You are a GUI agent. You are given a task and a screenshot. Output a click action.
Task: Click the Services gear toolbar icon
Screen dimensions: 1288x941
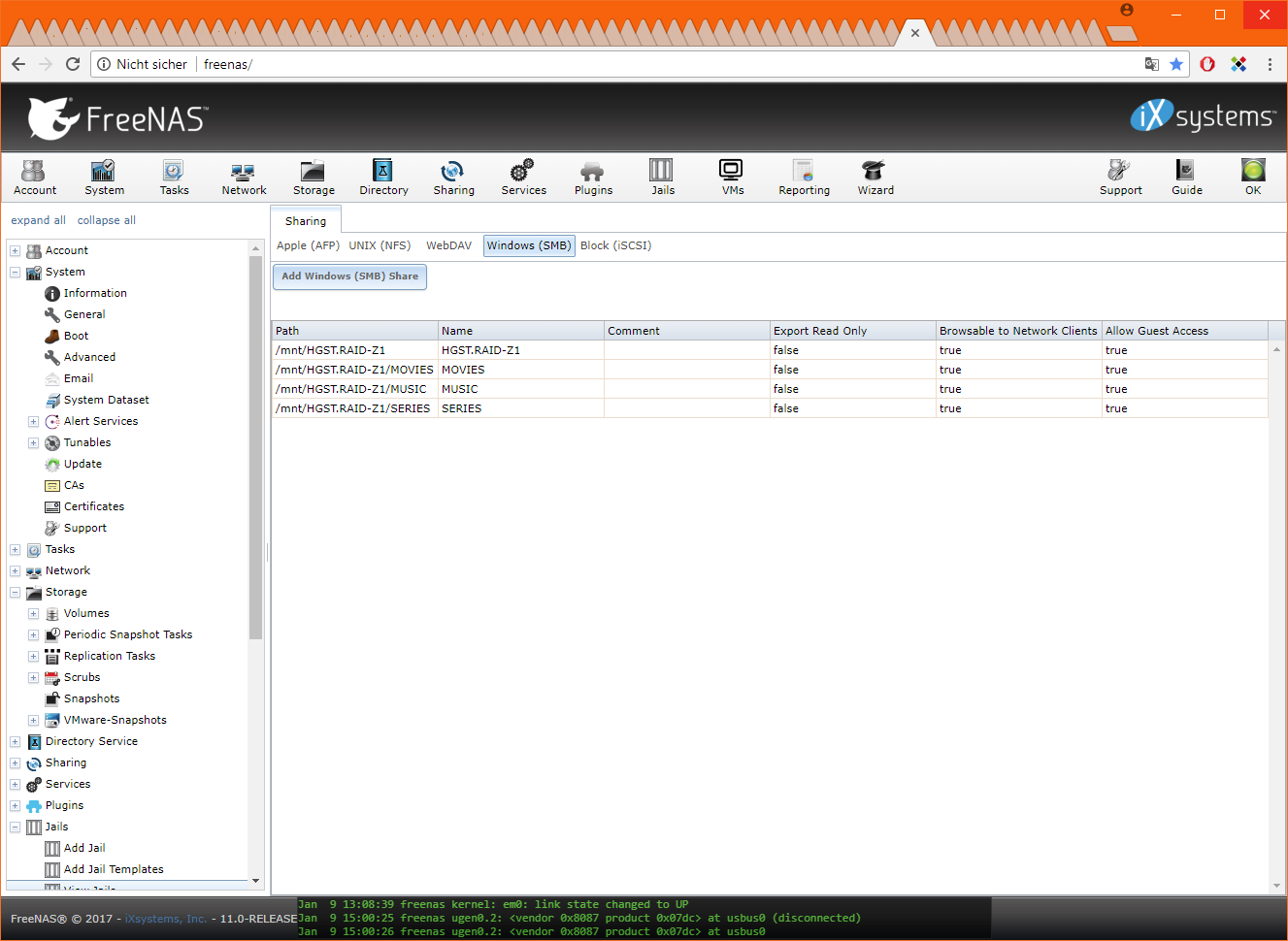[523, 177]
